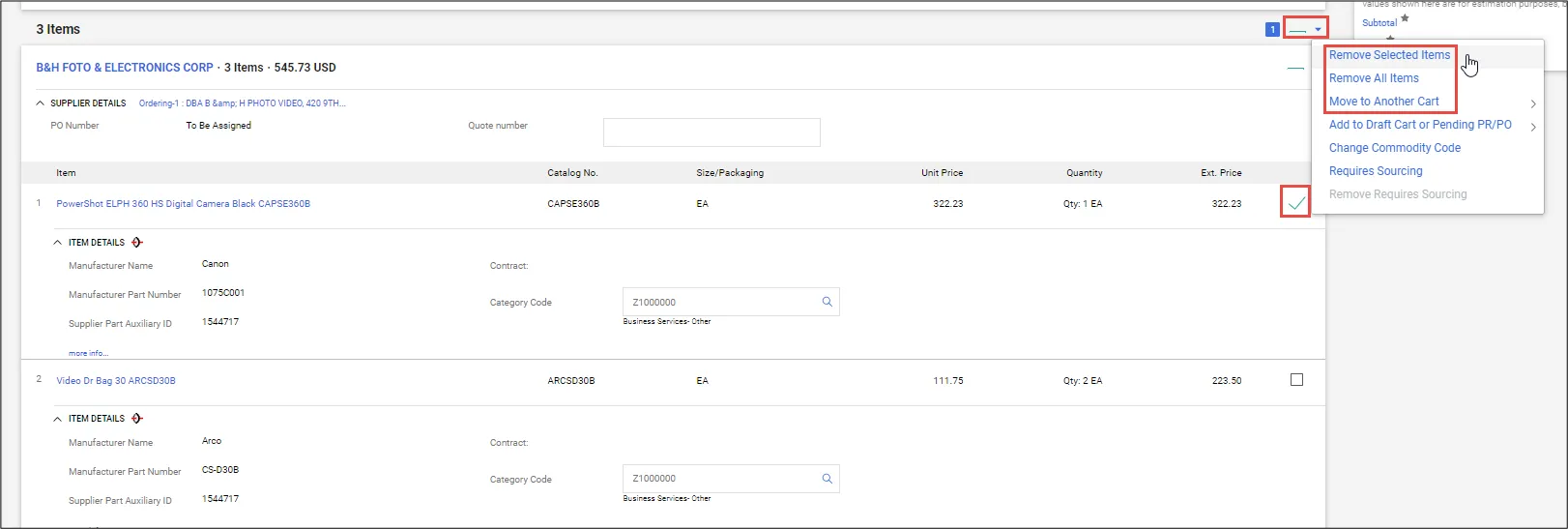Open the Video Dr Bag 30 ARCSD30B link
The width and height of the screenshot is (1568, 529).
pyautogui.click(x=116, y=381)
